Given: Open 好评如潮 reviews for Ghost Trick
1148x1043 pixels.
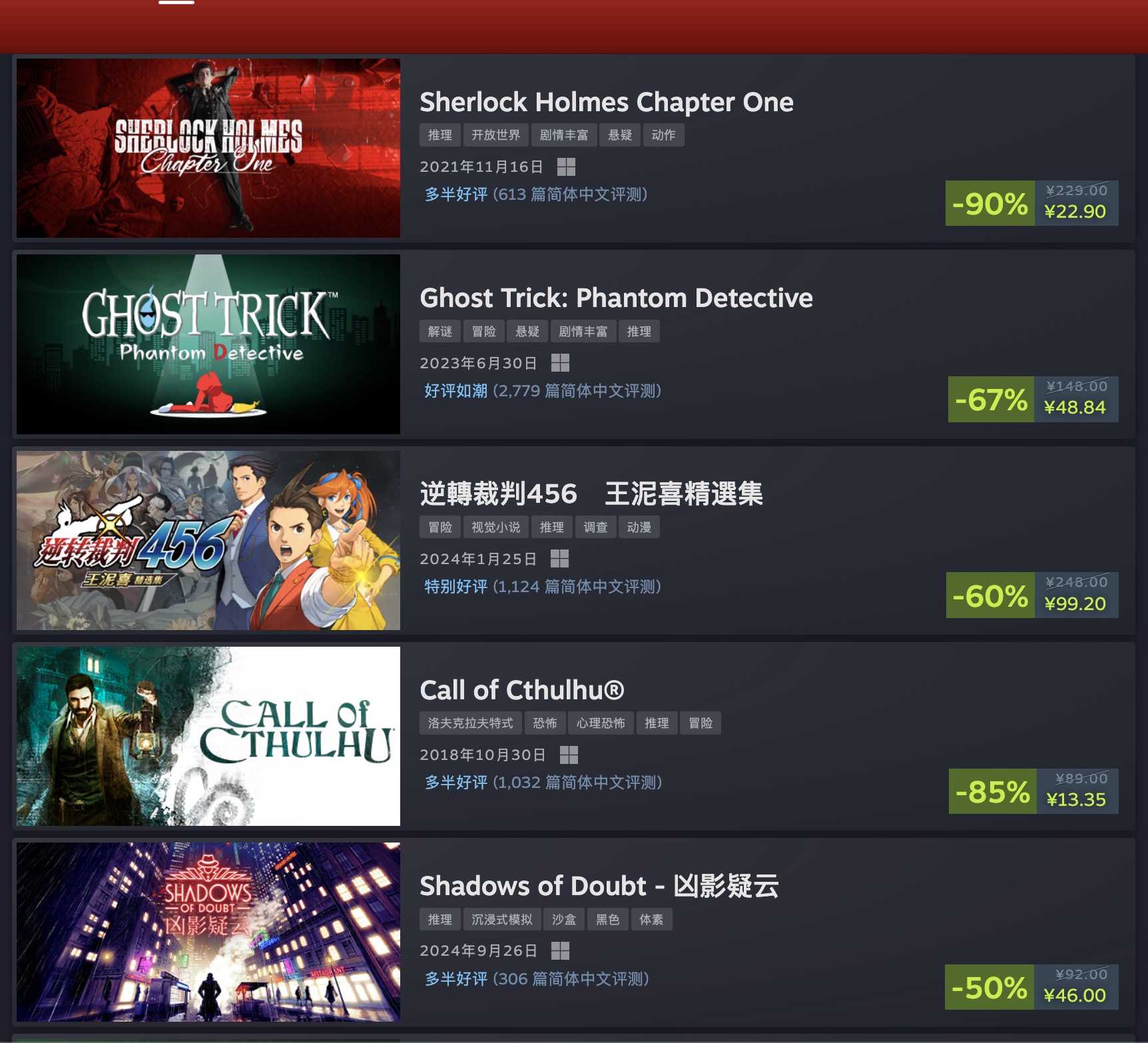Looking at the screenshot, I should click(456, 391).
